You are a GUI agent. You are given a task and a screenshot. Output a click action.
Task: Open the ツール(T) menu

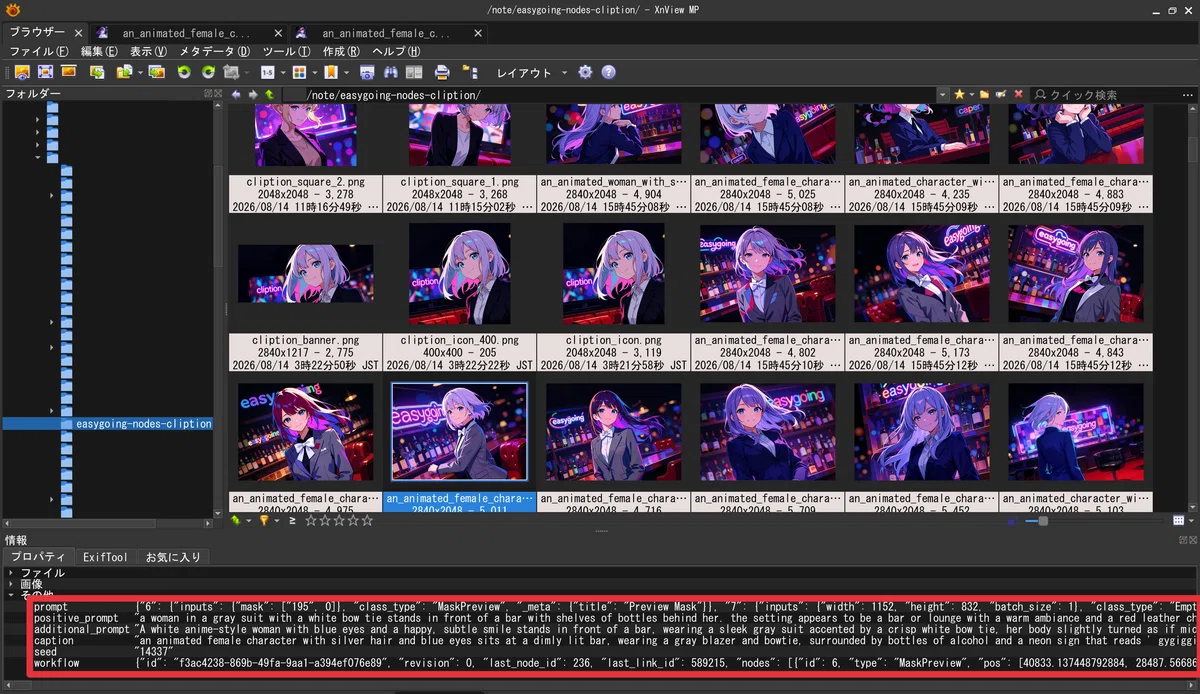click(286, 51)
